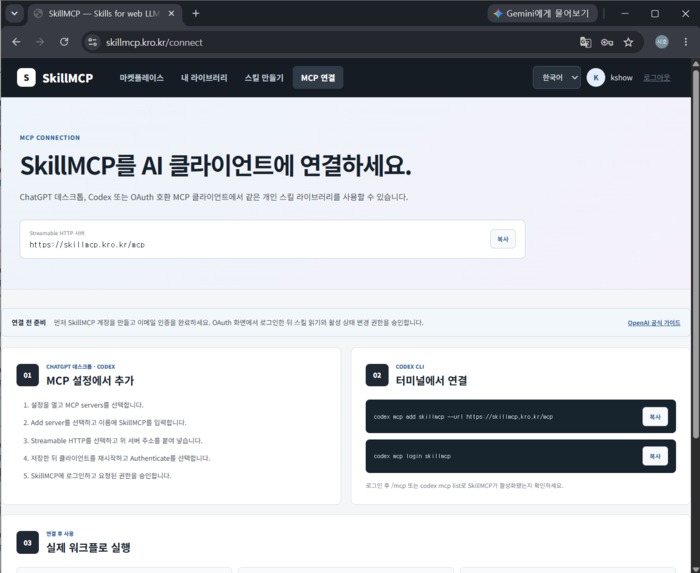Open the Chrome three-dot menu
The height and width of the screenshot is (573, 700).
(686, 42)
